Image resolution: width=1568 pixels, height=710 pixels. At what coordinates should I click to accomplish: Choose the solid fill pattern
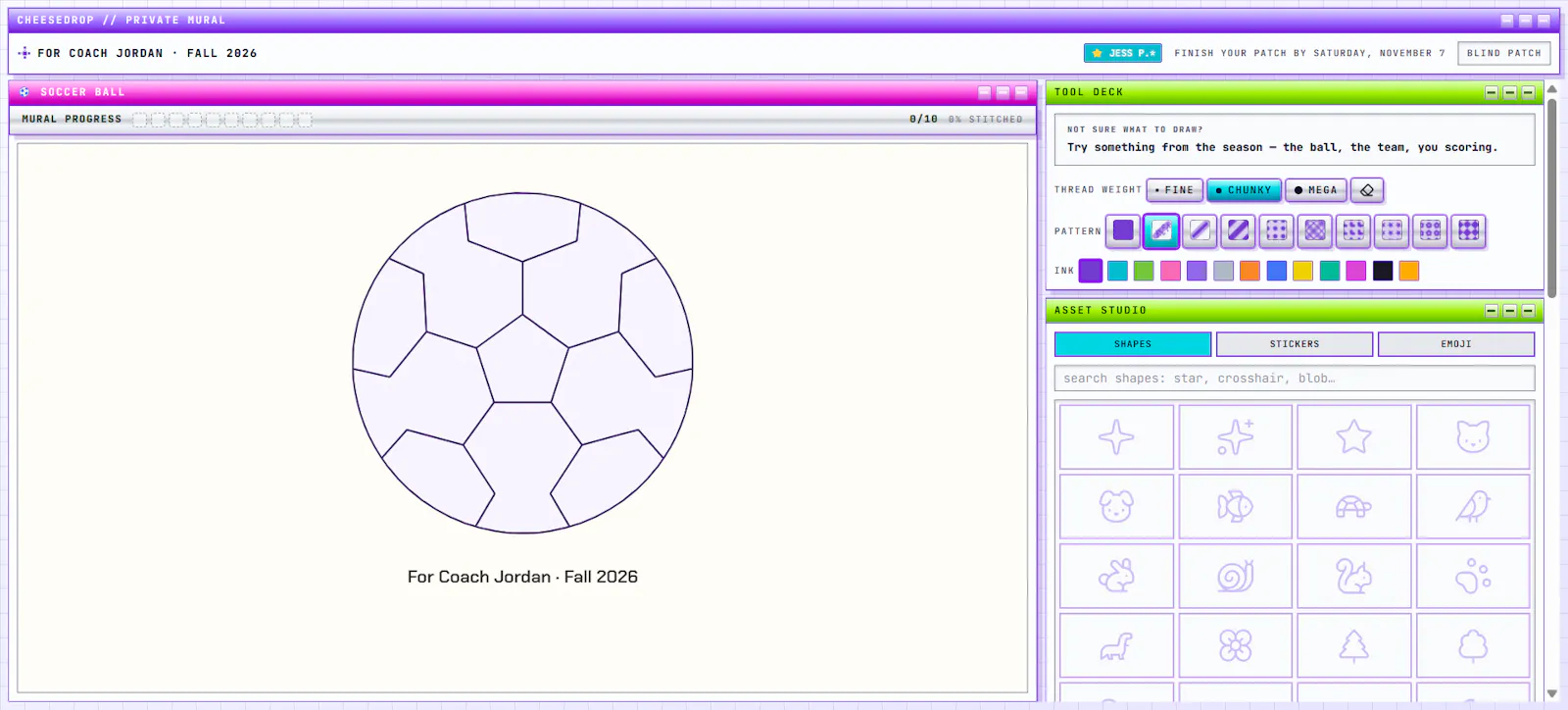click(x=1123, y=230)
